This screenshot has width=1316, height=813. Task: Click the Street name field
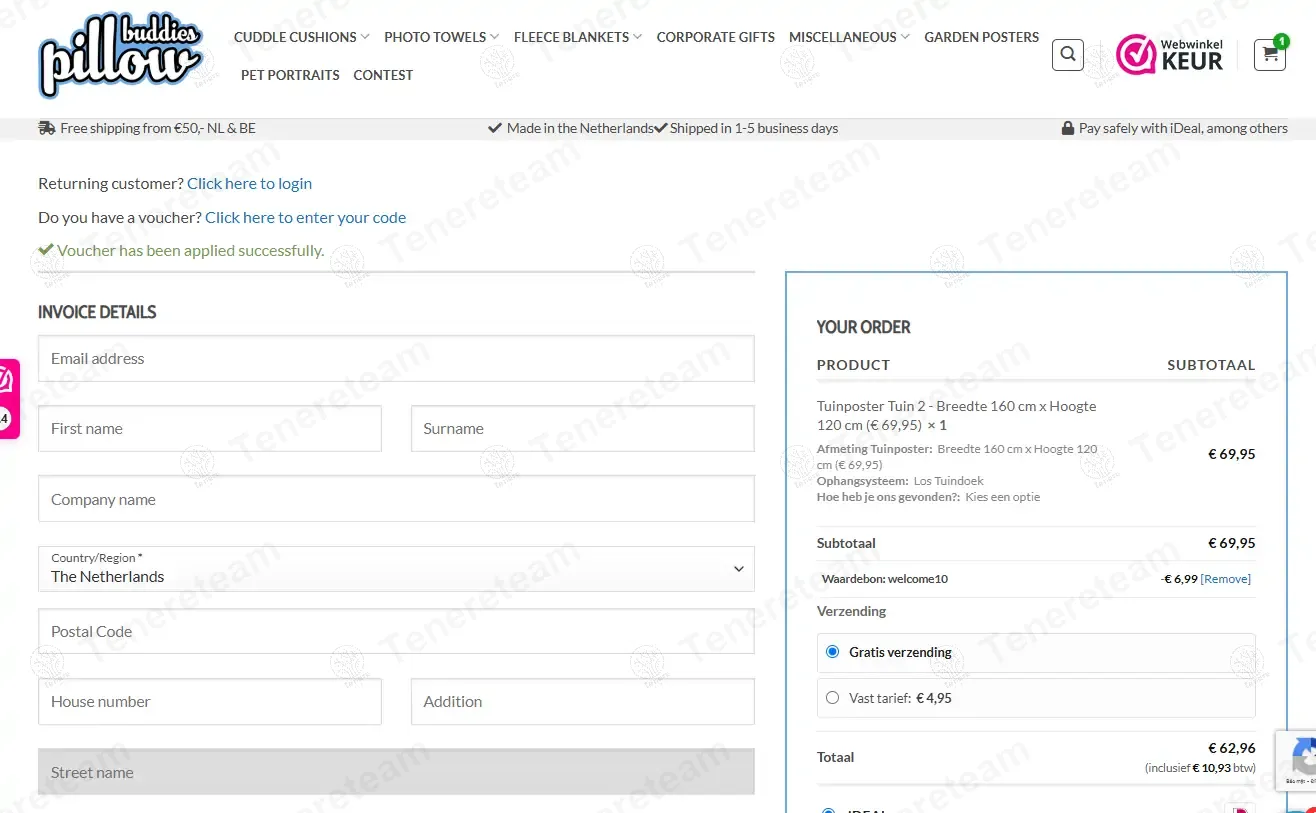pos(396,772)
